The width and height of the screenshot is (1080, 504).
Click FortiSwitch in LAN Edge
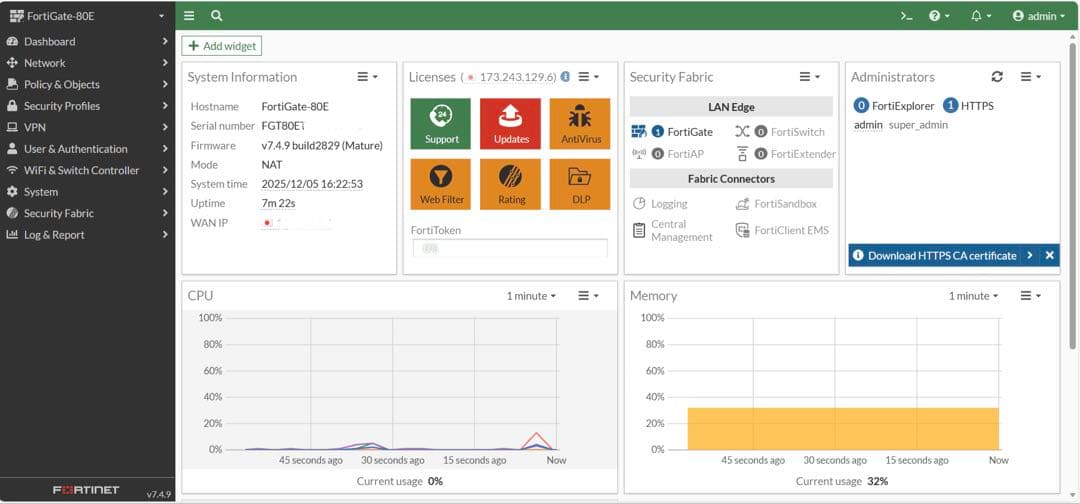(x=780, y=132)
